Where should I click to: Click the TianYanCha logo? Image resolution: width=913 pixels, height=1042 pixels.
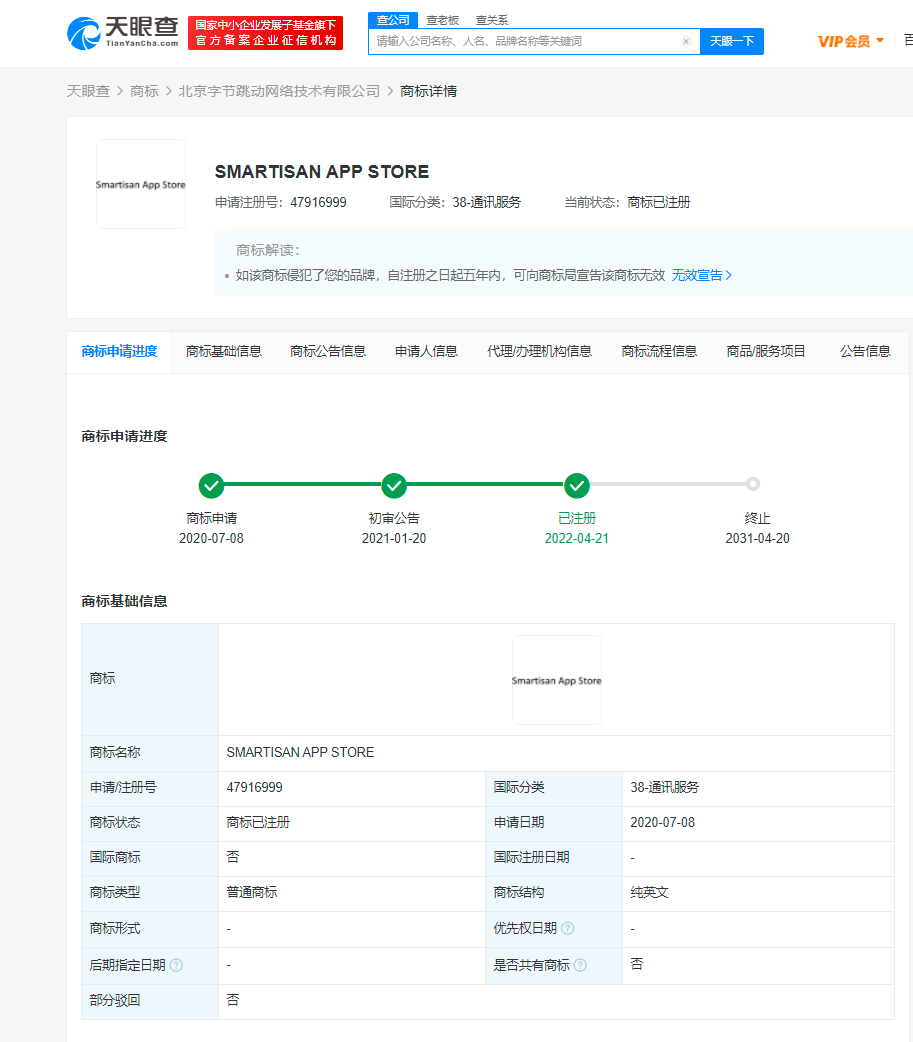pos(123,33)
